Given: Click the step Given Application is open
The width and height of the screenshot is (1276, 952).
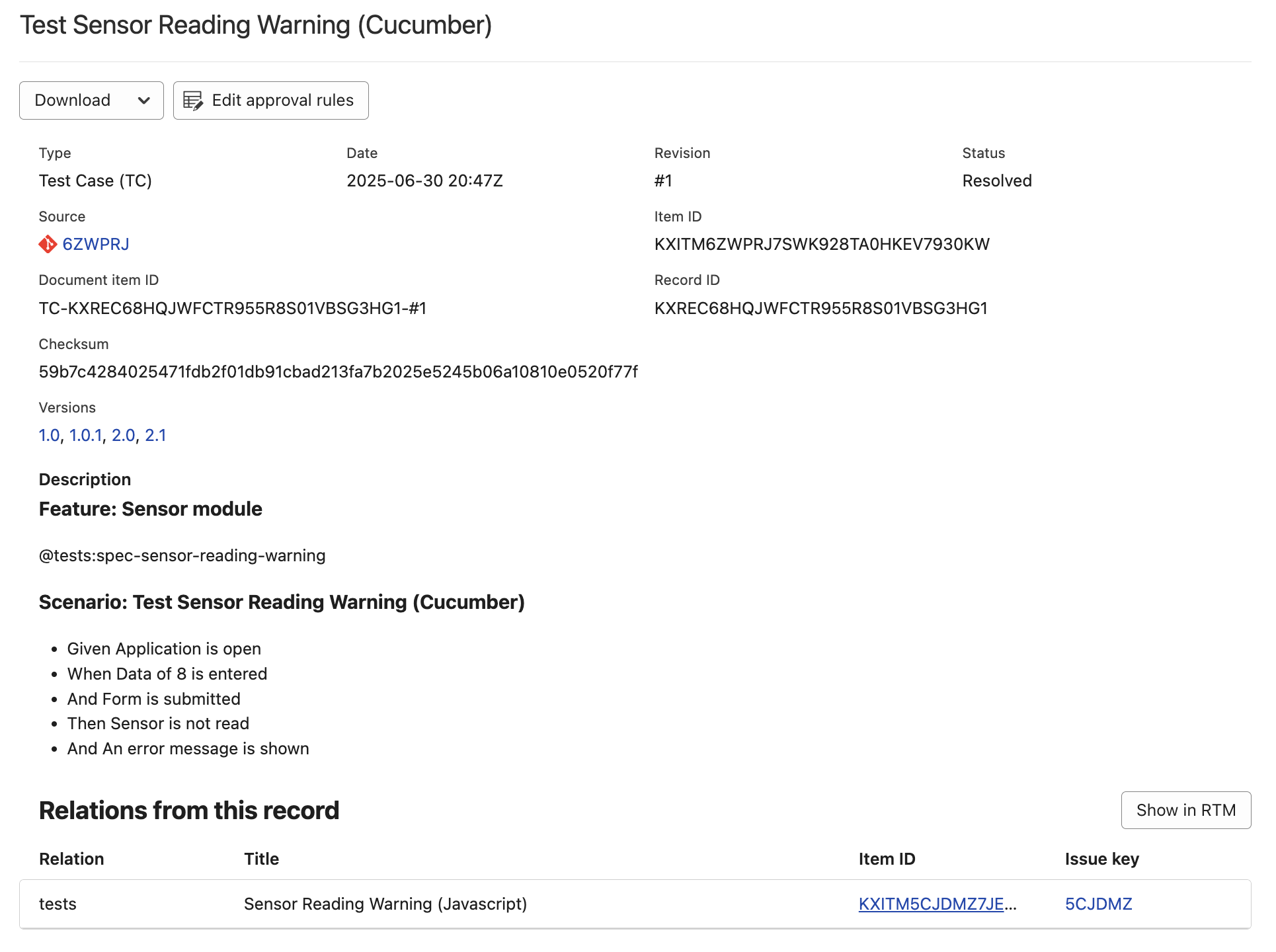Looking at the screenshot, I should (164, 649).
